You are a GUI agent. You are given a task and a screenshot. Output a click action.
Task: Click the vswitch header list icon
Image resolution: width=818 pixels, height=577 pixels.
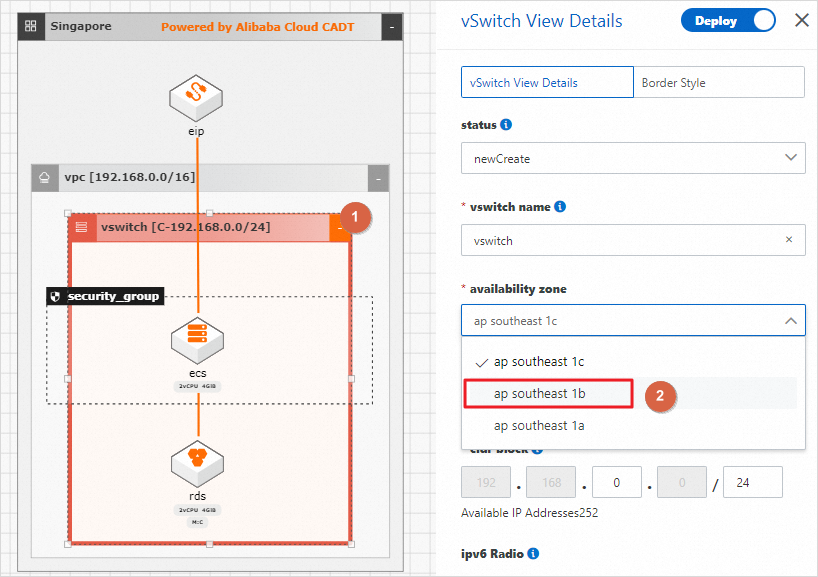pyautogui.click(x=82, y=227)
